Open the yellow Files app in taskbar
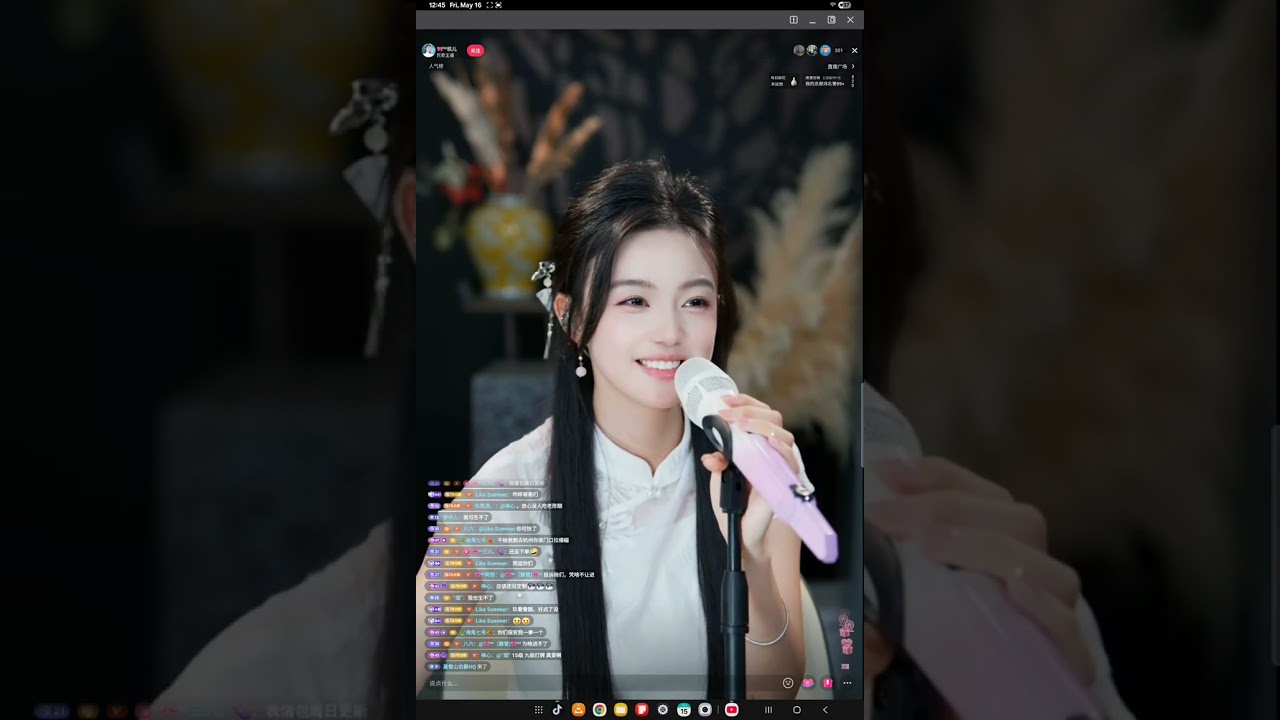This screenshot has width=1280, height=720. point(620,710)
